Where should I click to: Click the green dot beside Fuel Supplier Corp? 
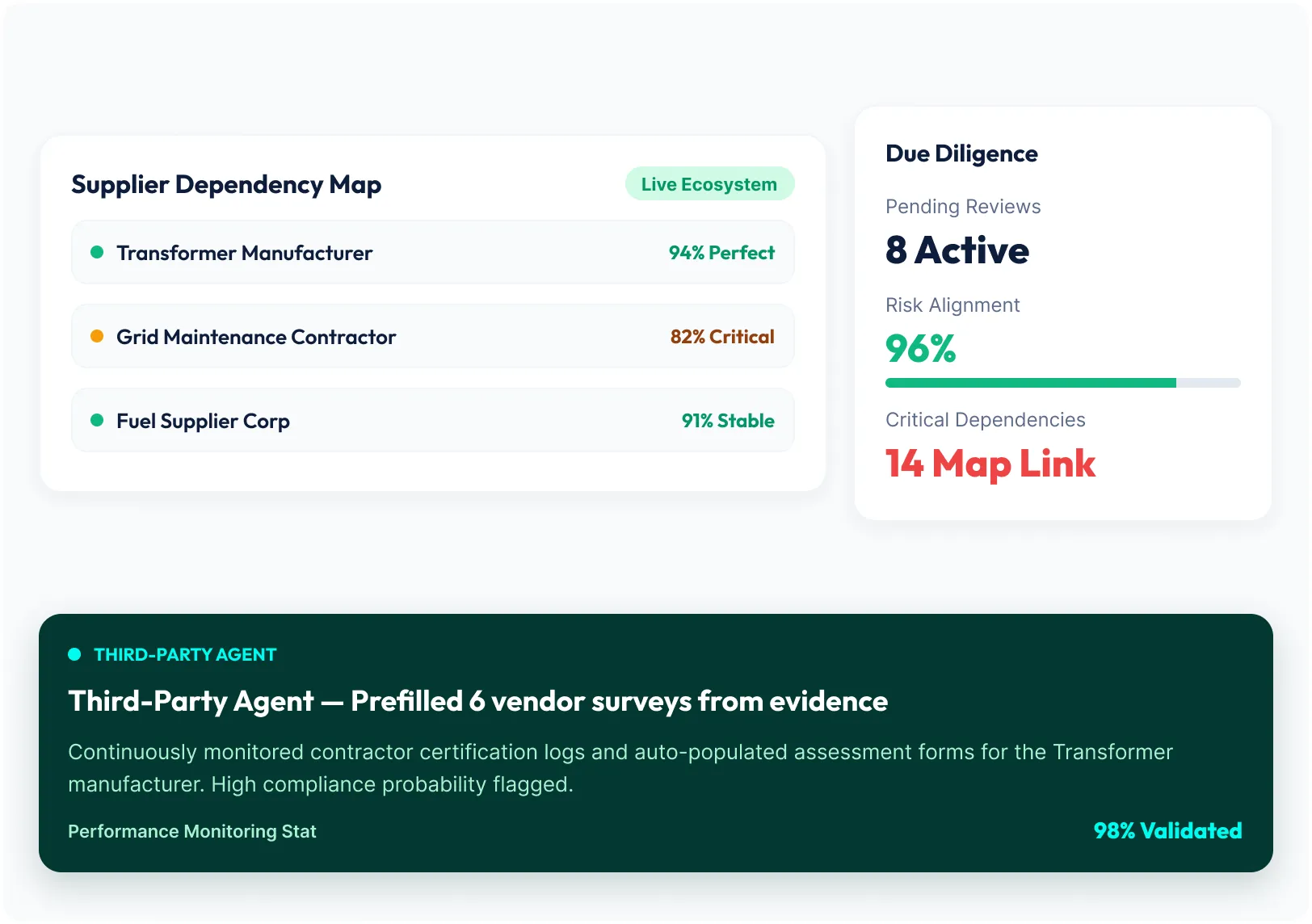coord(97,421)
